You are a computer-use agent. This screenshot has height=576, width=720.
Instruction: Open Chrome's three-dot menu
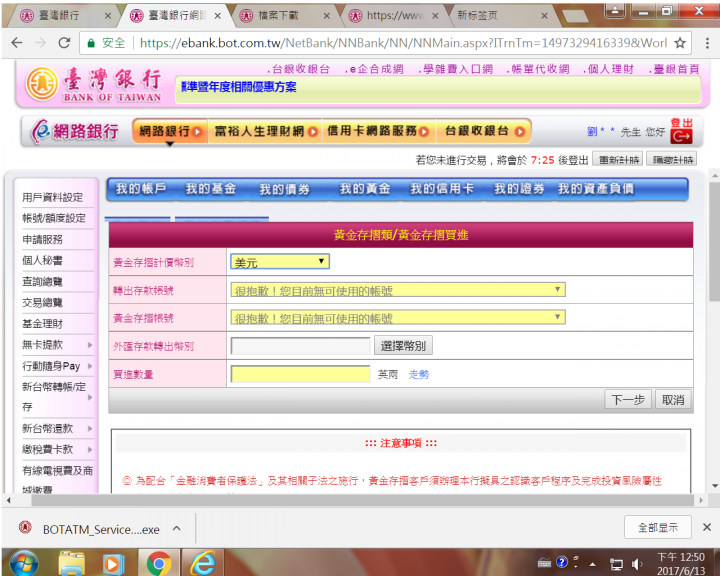tap(706, 43)
